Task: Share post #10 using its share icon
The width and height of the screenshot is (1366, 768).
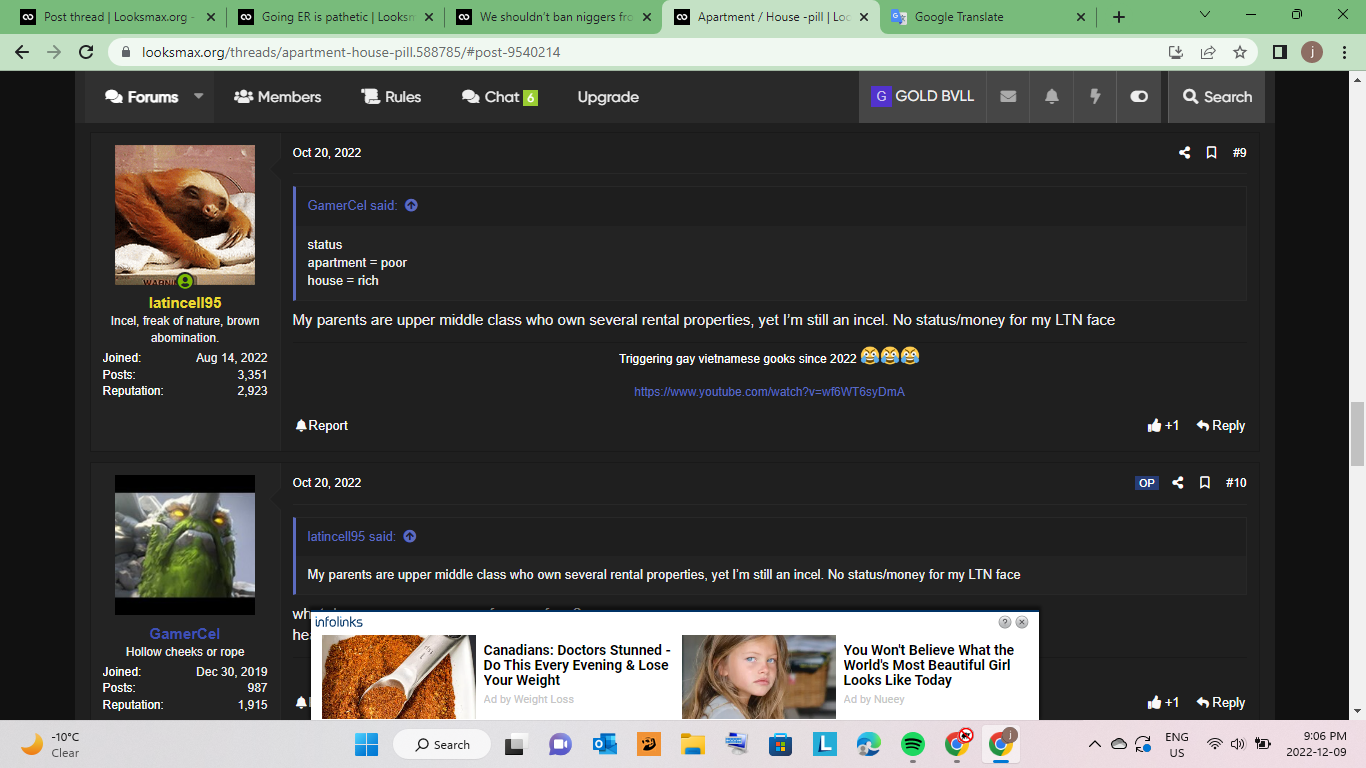Action: pyautogui.click(x=1178, y=483)
